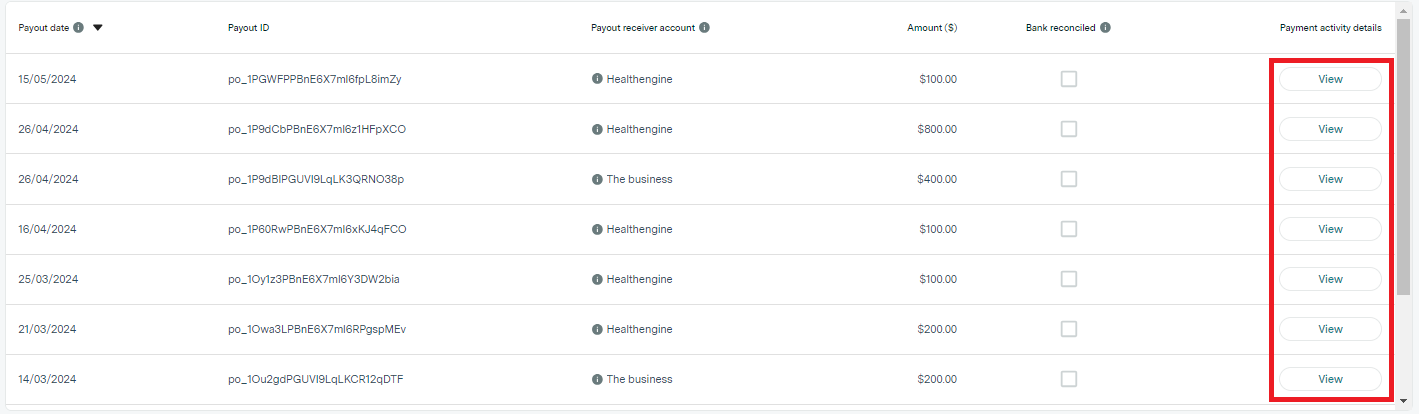
Task: Click info icon beside The business in 14/03/2024 row
Action: (597, 379)
